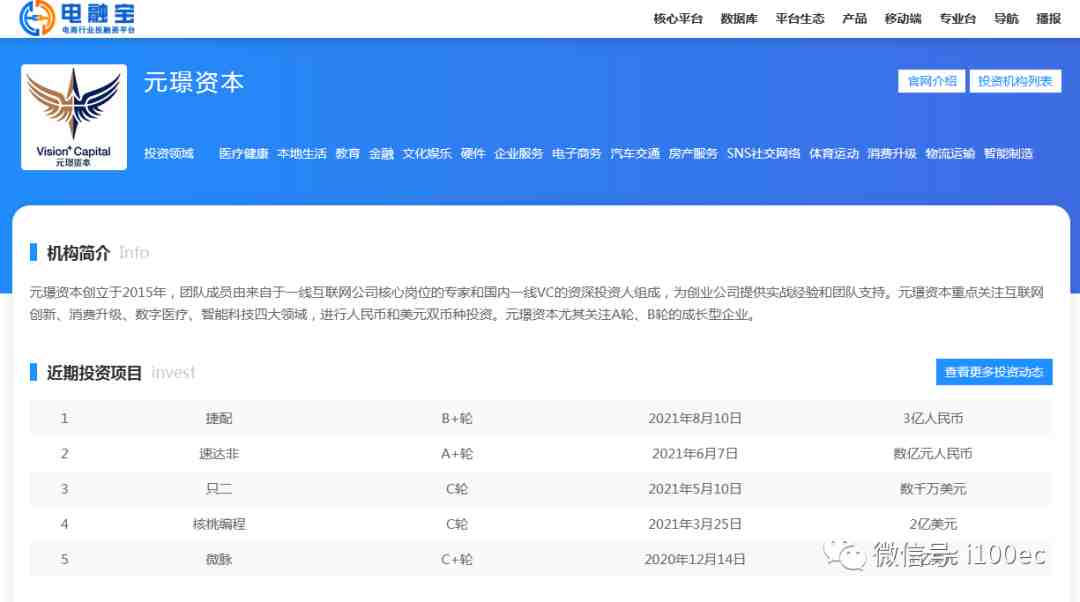This screenshot has height=602, width=1080.
Task: Open the 捷配 investment project
Action: tap(218, 418)
